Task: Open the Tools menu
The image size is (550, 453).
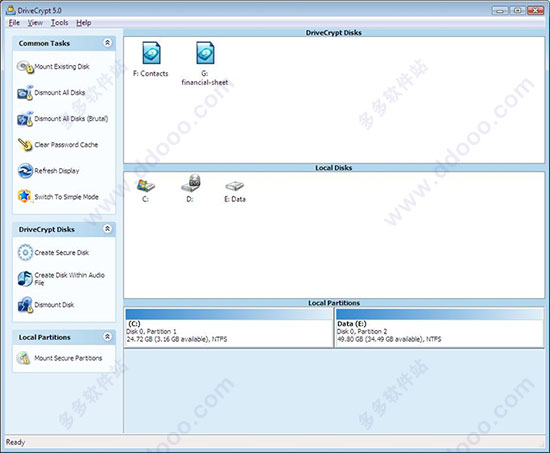Action: [x=60, y=23]
